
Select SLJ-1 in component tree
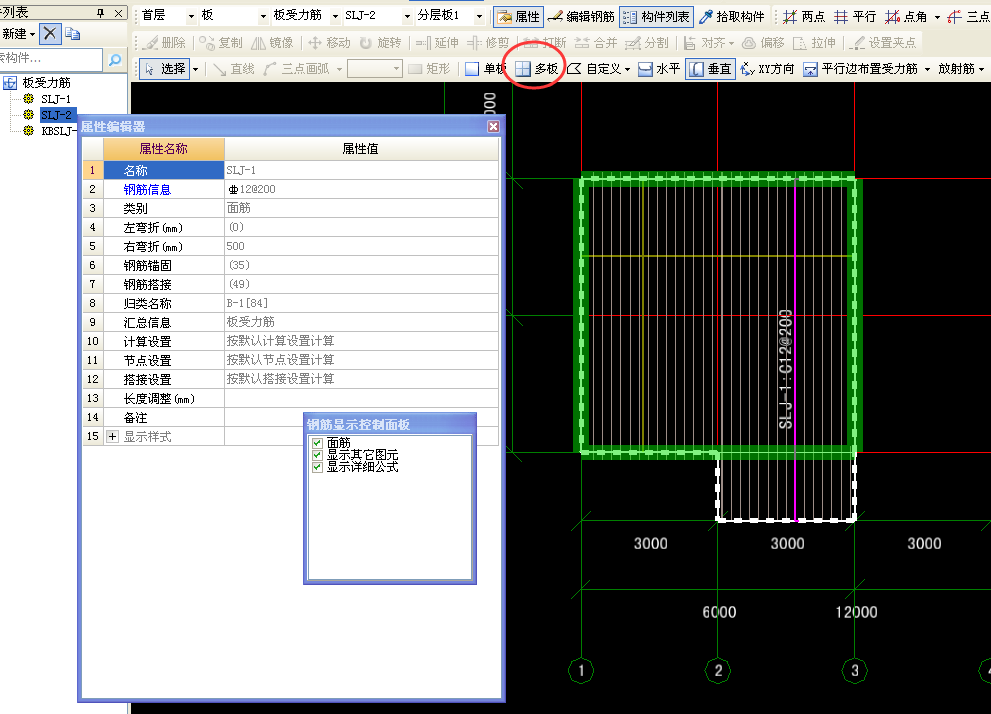coord(56,99)
